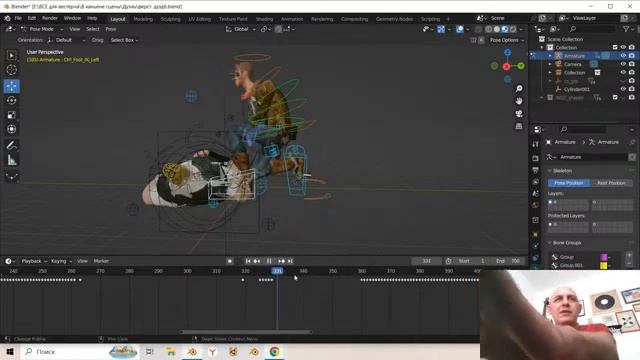Screen dimensions: 640x360
Task: Click Rest Position button
Action: pyautogui.click(x=611, y=183)
